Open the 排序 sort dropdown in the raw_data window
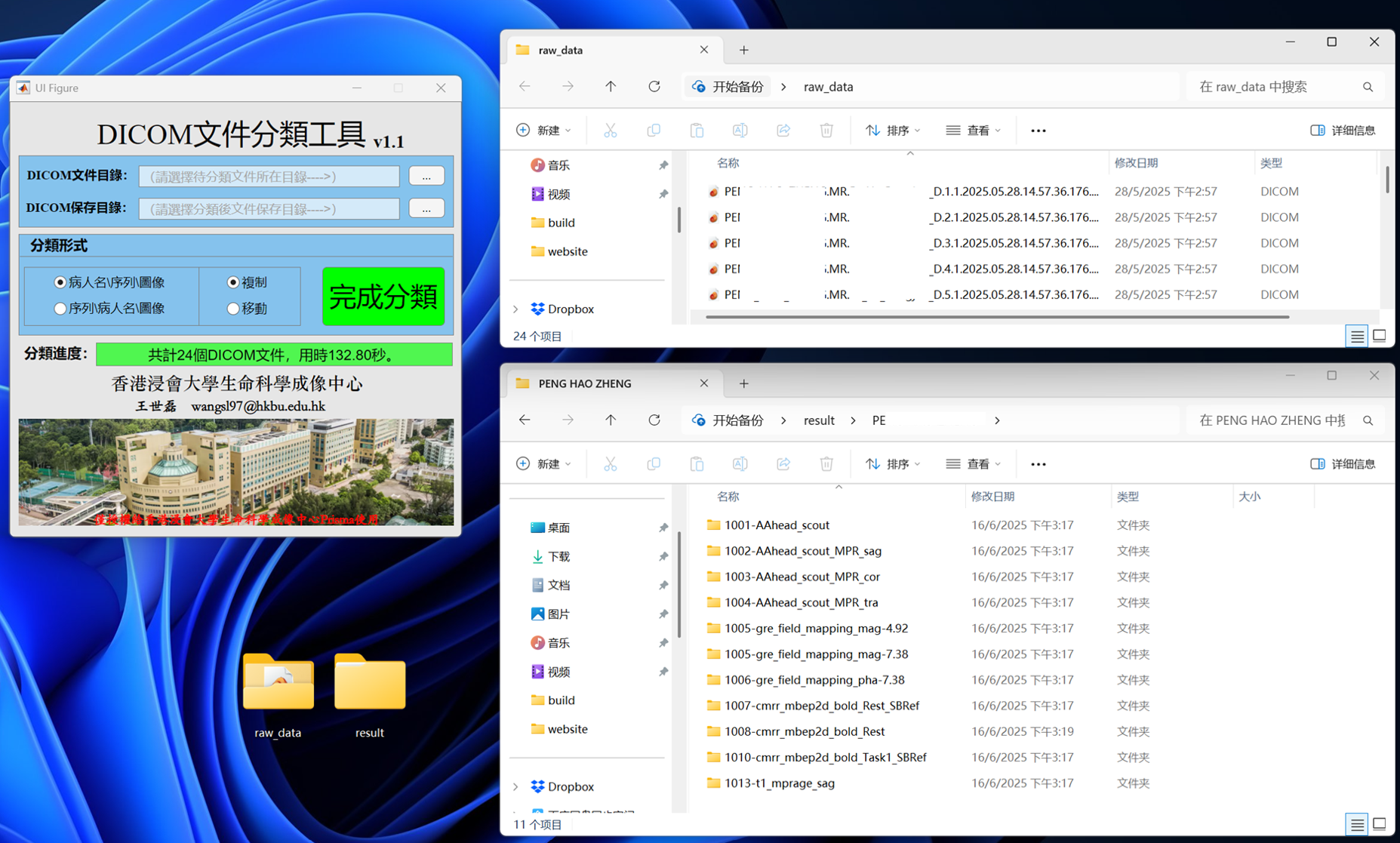 pyautogui.click(x=893, y=131)
